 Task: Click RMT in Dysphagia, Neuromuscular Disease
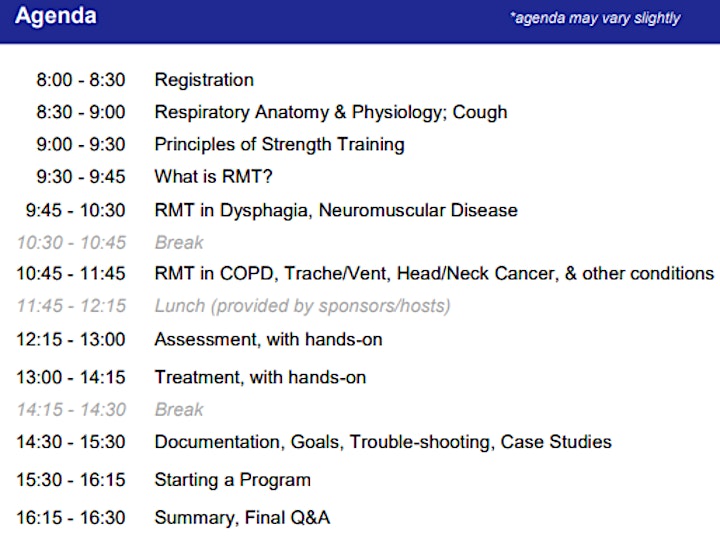click(x=336, y=210)
